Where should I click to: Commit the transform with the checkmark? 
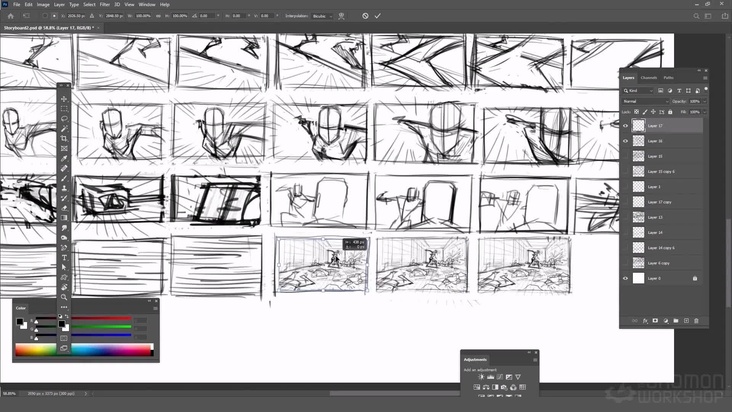tap(378, 16)
